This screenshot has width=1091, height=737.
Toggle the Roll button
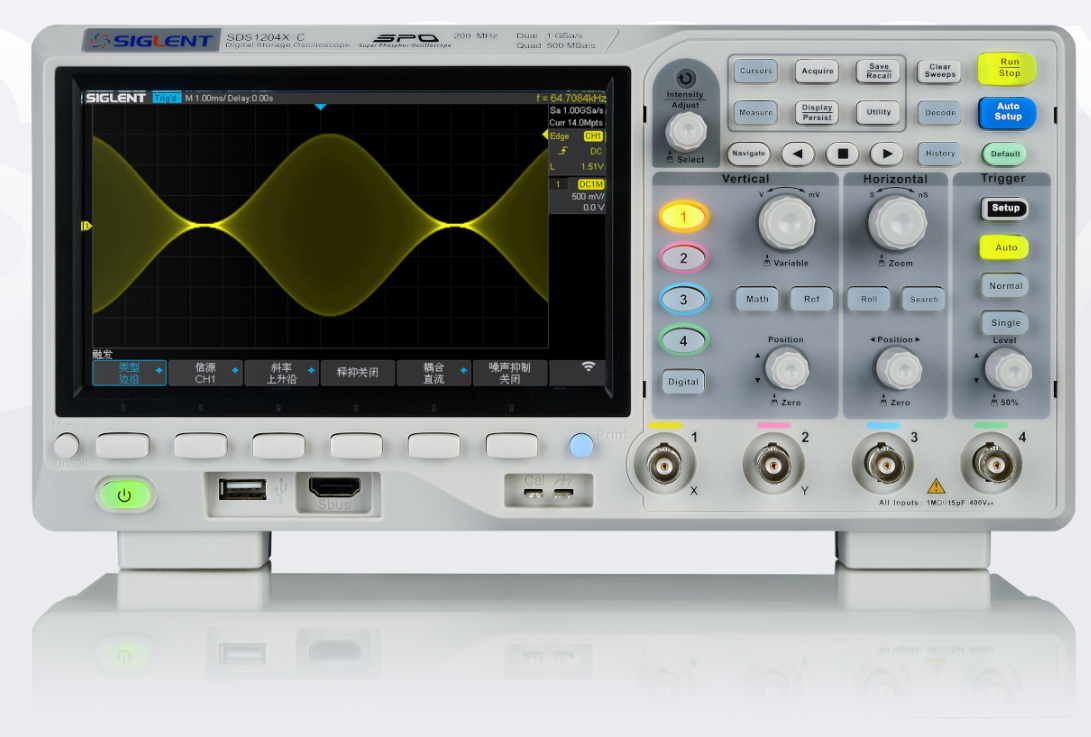[x=869, y=299]
